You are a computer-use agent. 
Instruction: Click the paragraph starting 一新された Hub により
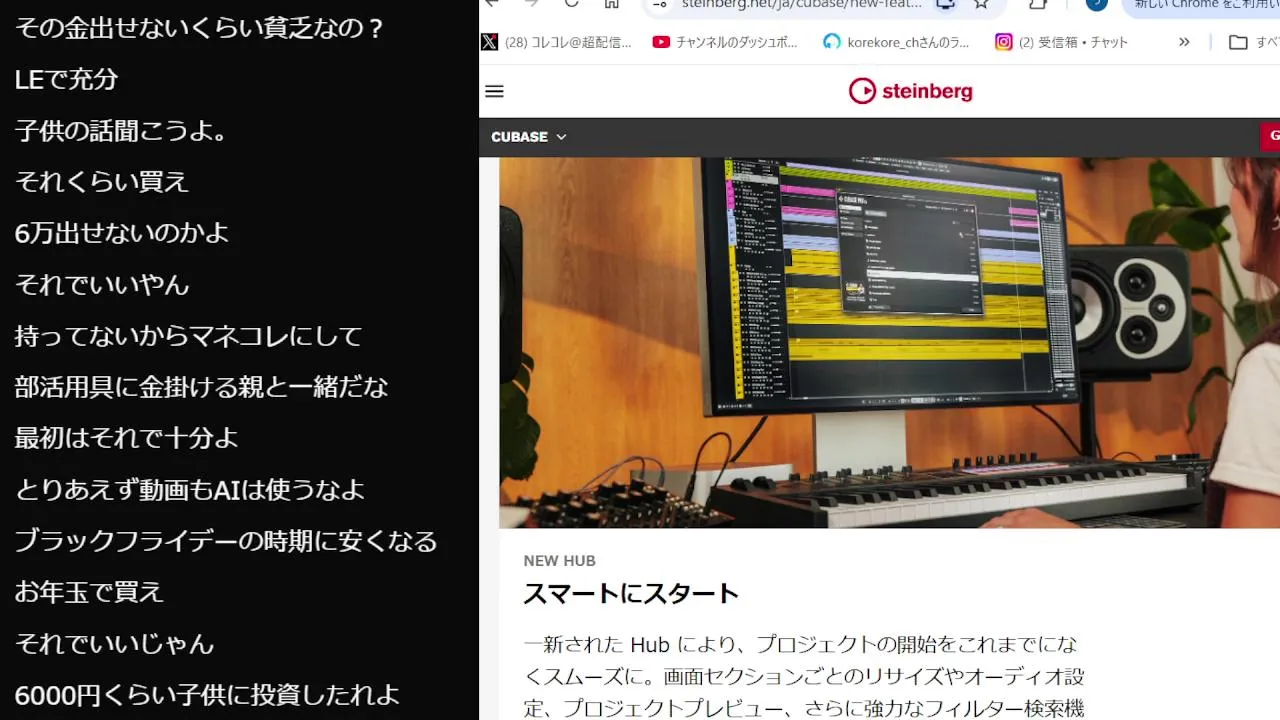pyautogui.click(x=803, y=676)
